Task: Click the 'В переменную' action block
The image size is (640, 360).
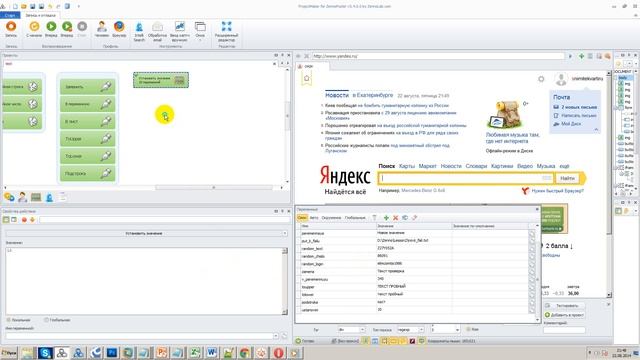Action: [88, 104]
